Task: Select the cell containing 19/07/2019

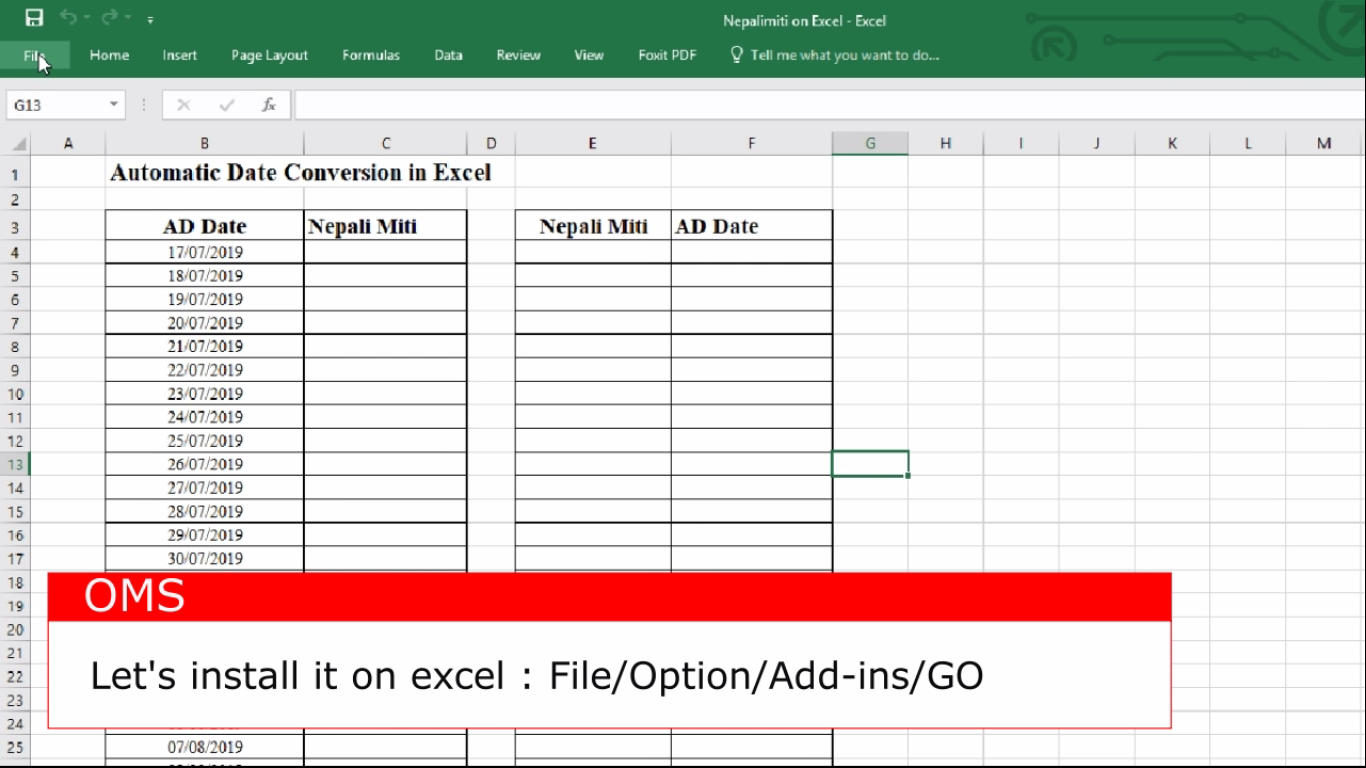Action: point(204,299)
